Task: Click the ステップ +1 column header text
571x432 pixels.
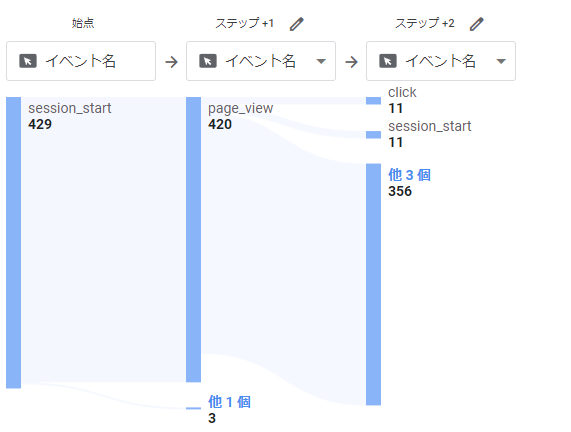Action: [244, 23]
